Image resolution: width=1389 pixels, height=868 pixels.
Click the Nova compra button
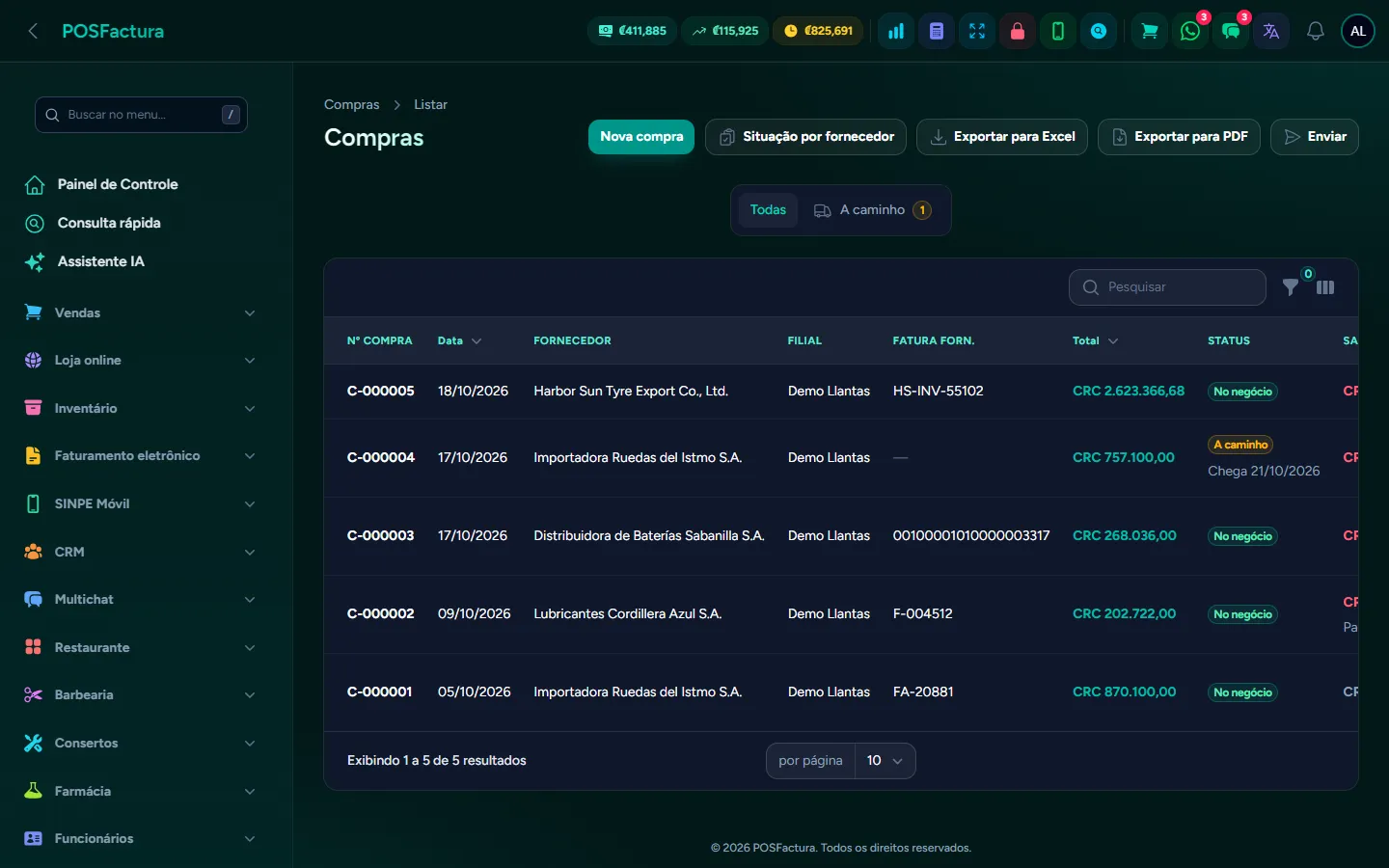[x=641, y=137]
